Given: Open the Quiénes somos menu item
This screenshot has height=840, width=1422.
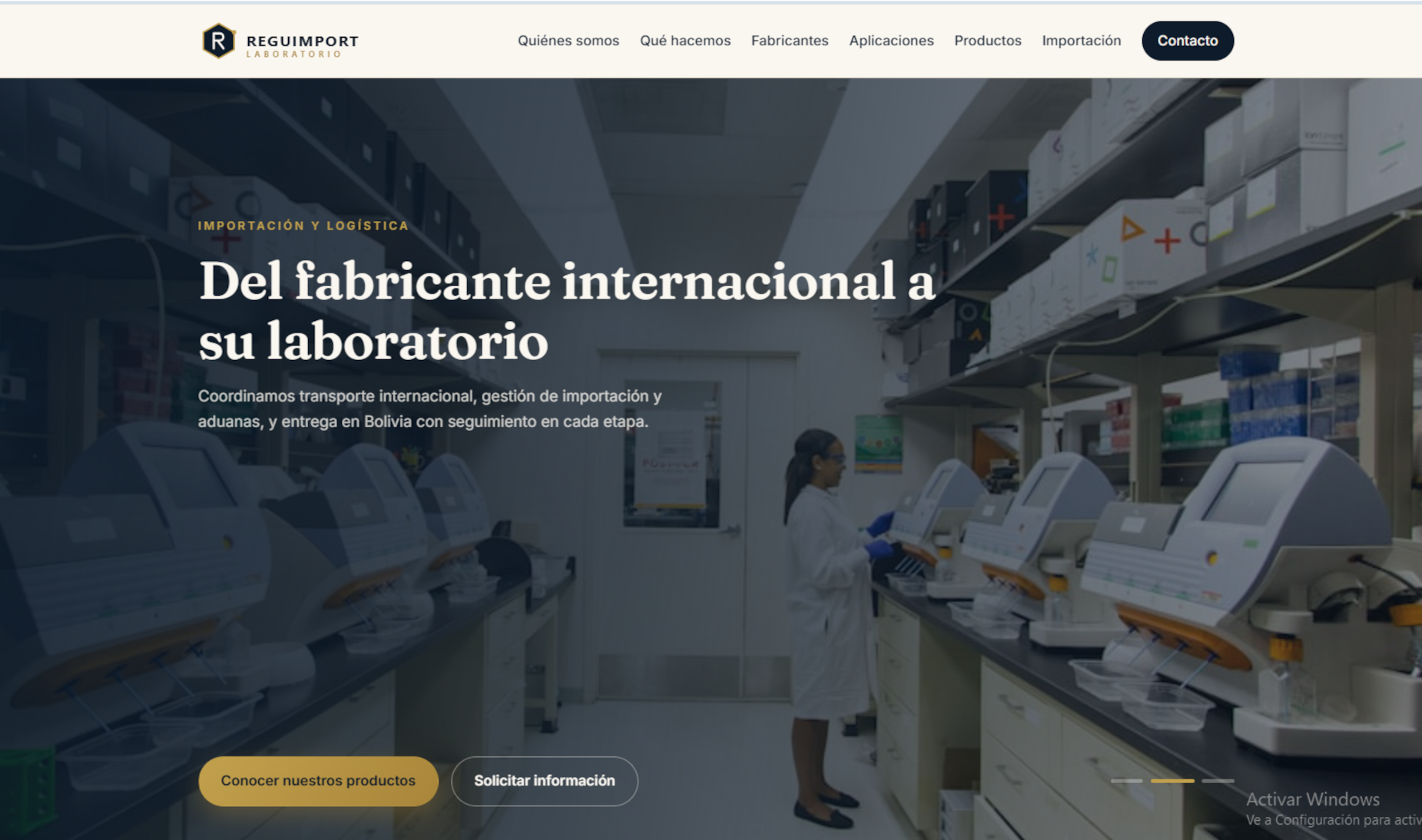Looking at the screenshot, I should point(568,41).
